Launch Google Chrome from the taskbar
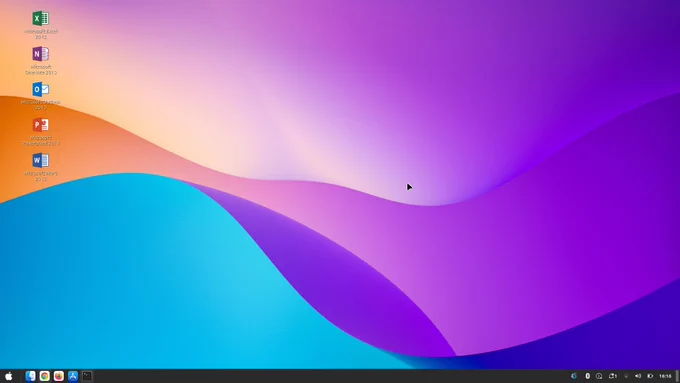 (45, 376)
